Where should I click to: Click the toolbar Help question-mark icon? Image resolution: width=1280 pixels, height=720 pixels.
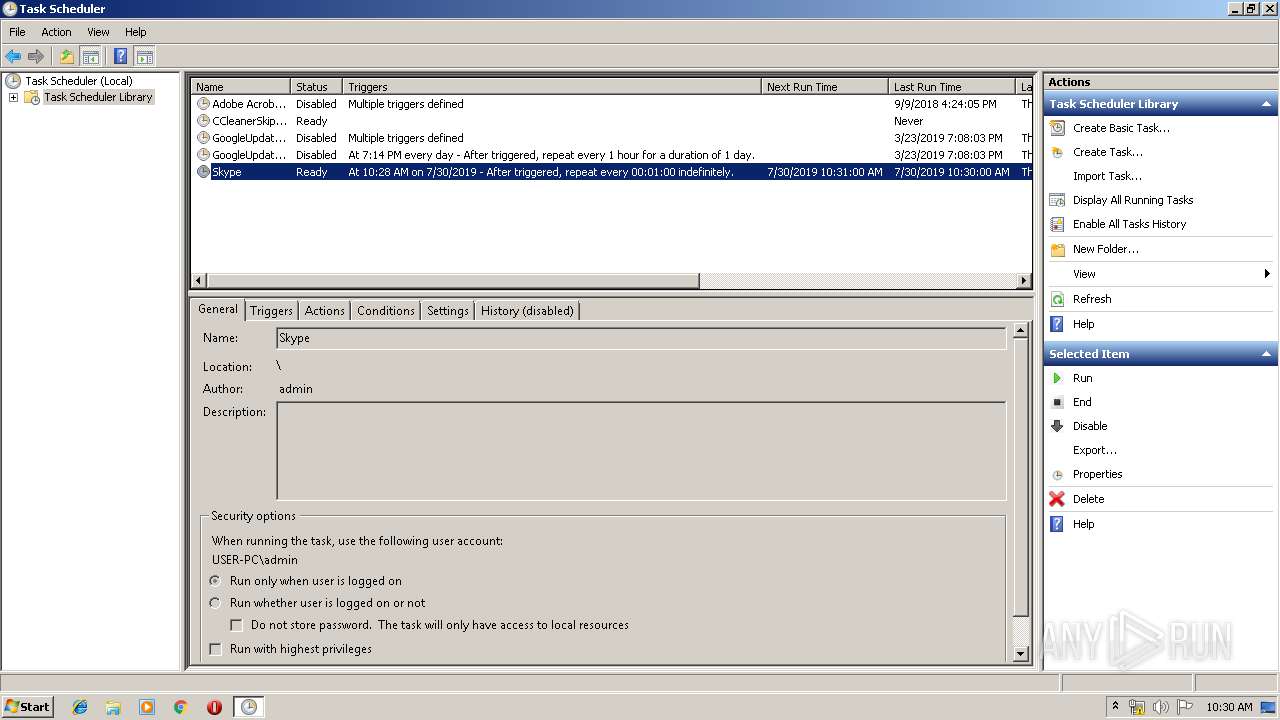coord(120,56)
